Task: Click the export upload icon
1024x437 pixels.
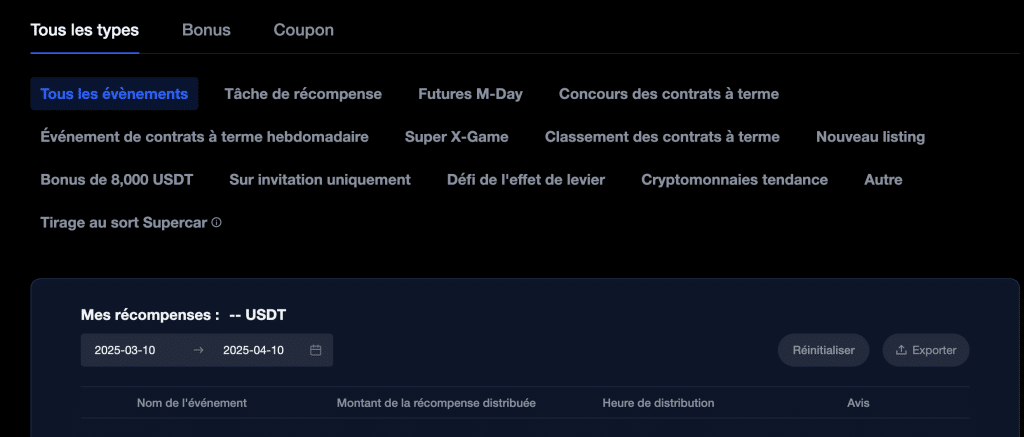Action: pyautogui.click(x=901, y=350)
